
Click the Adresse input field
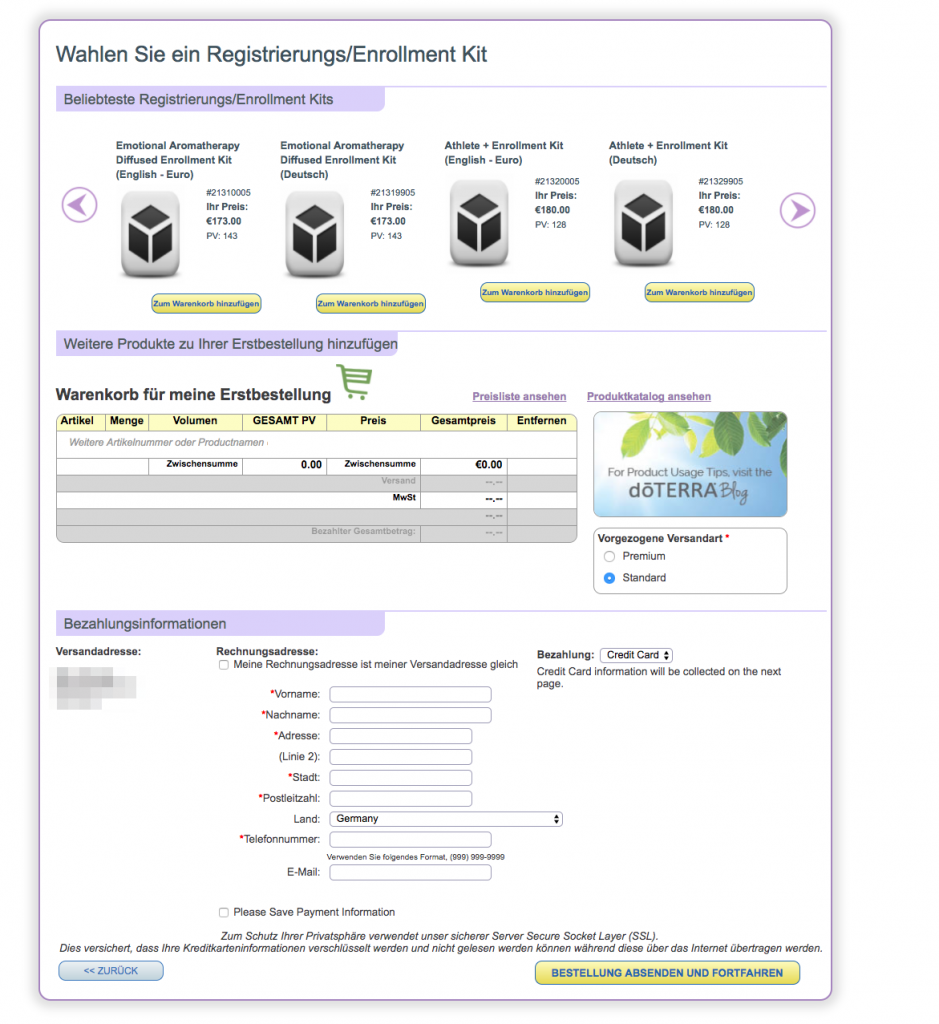pos(401,736)
